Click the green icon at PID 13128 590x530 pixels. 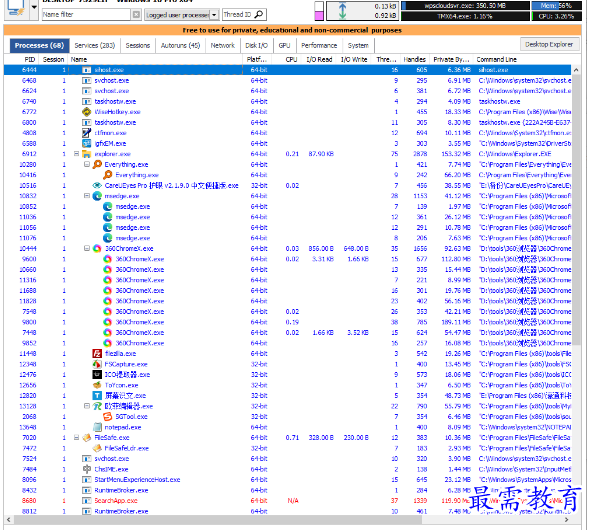coord(97,406)
